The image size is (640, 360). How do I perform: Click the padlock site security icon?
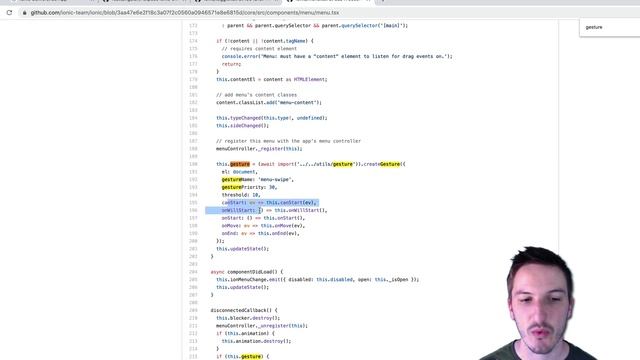tap(24, 13)
